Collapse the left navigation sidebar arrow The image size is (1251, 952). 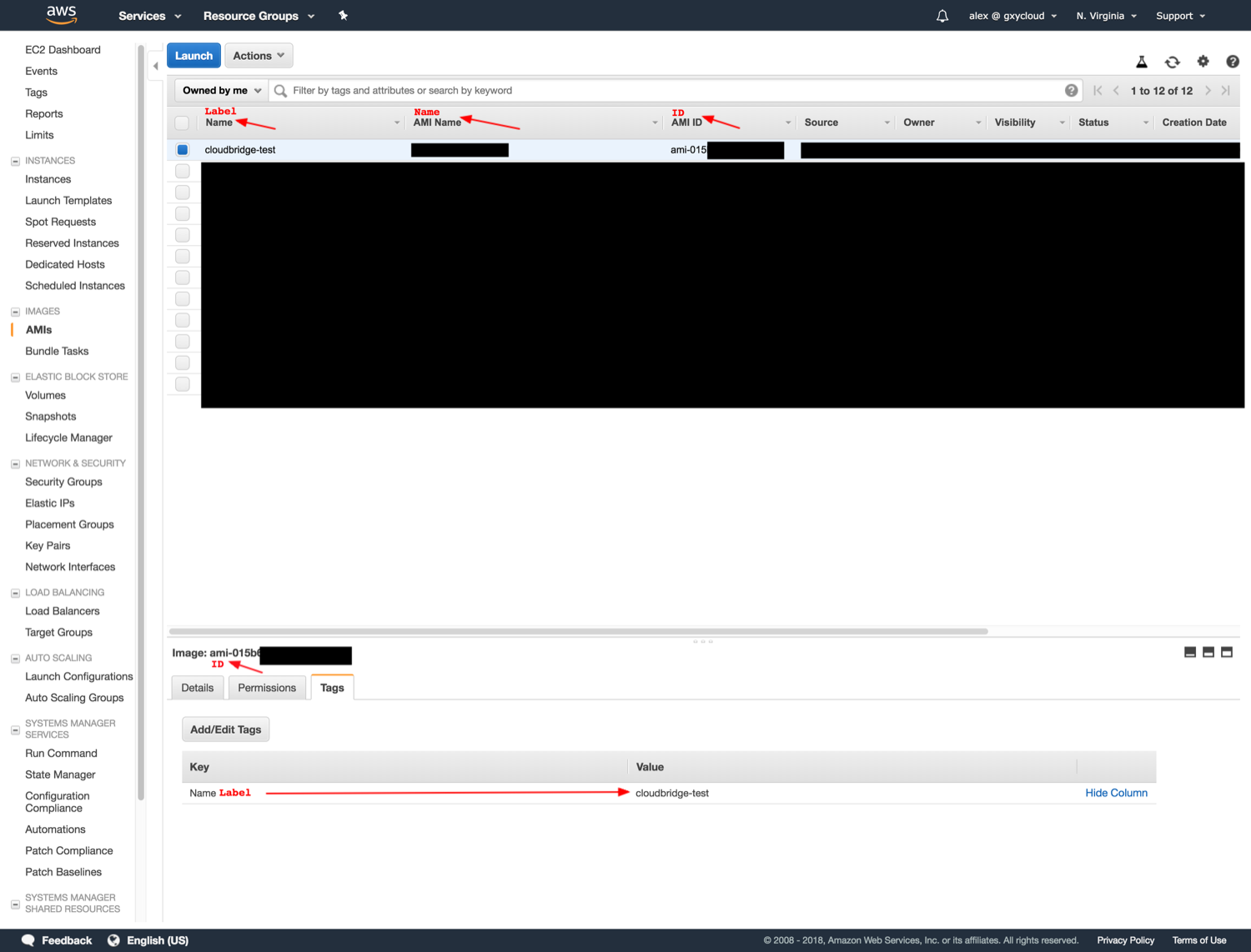click(x=155, y=66)
